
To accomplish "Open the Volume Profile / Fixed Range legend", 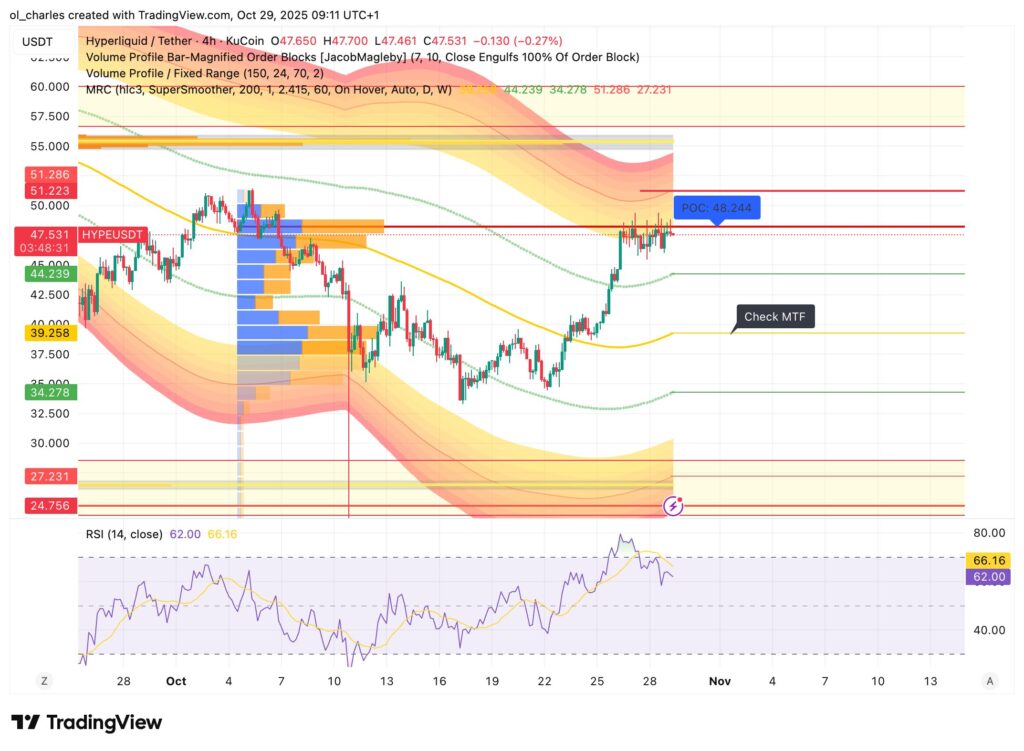I will (x=204, y=73).
